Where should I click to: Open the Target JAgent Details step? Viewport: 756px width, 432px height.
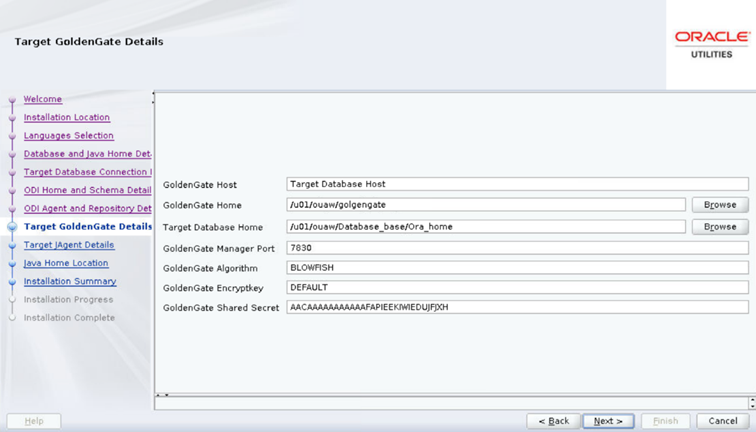coord(69,245)
